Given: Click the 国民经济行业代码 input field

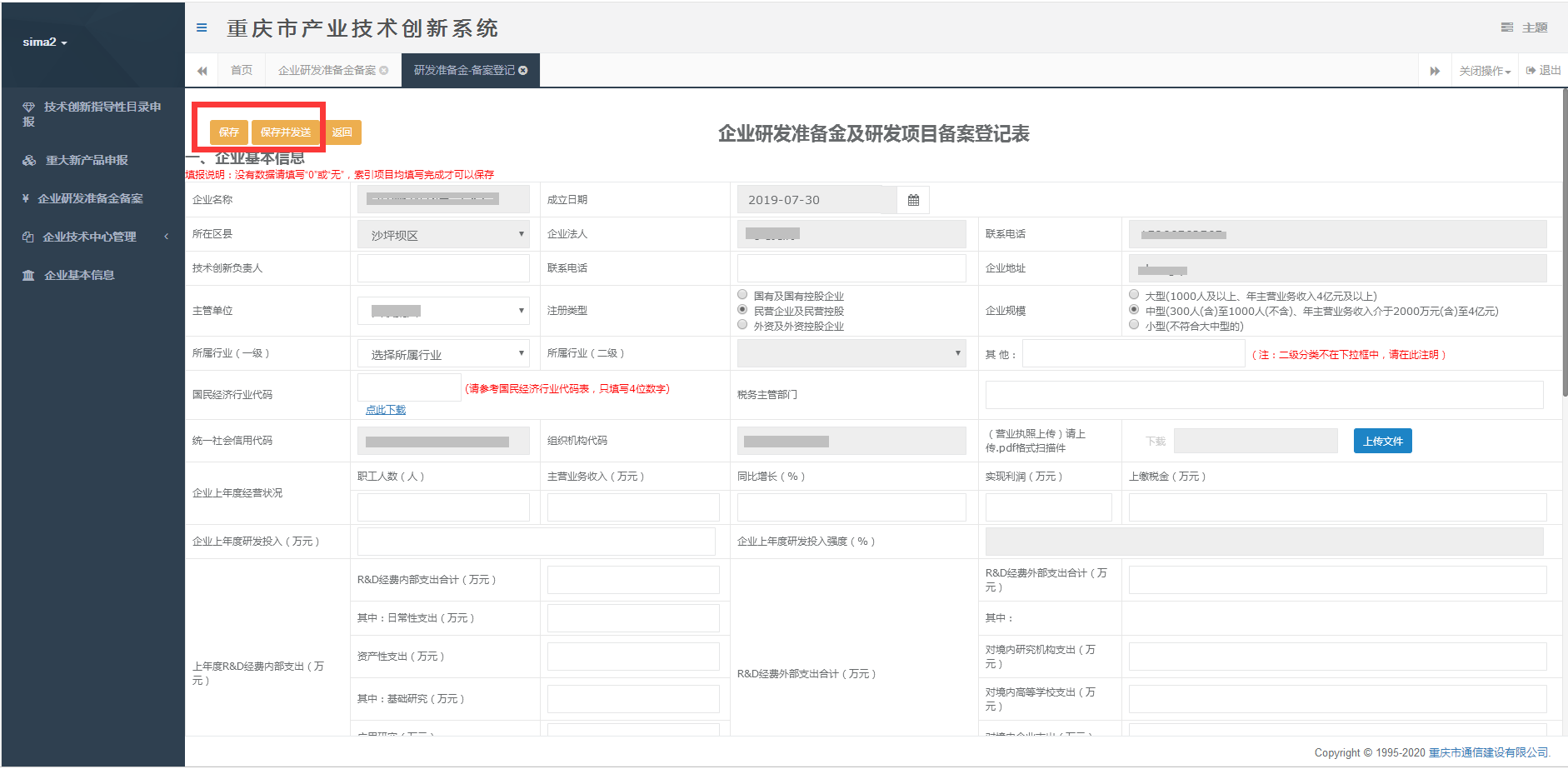Looking at the screenshot, I should pyautogui.click(x=408, y=387).
